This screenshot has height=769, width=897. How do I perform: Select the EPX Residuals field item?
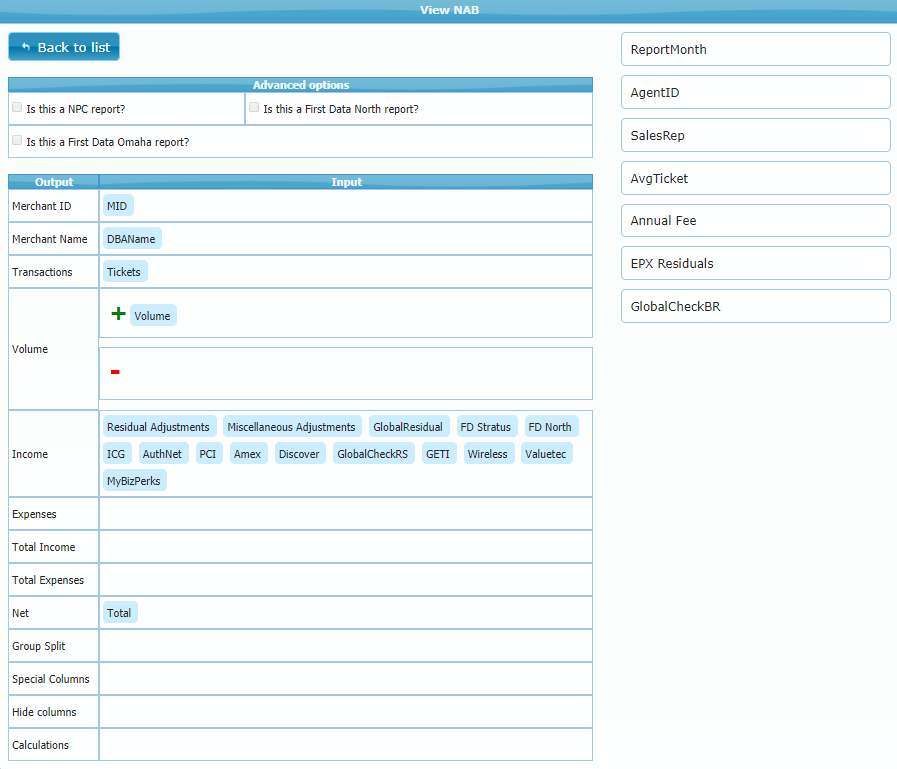click(x=755, y=263)
